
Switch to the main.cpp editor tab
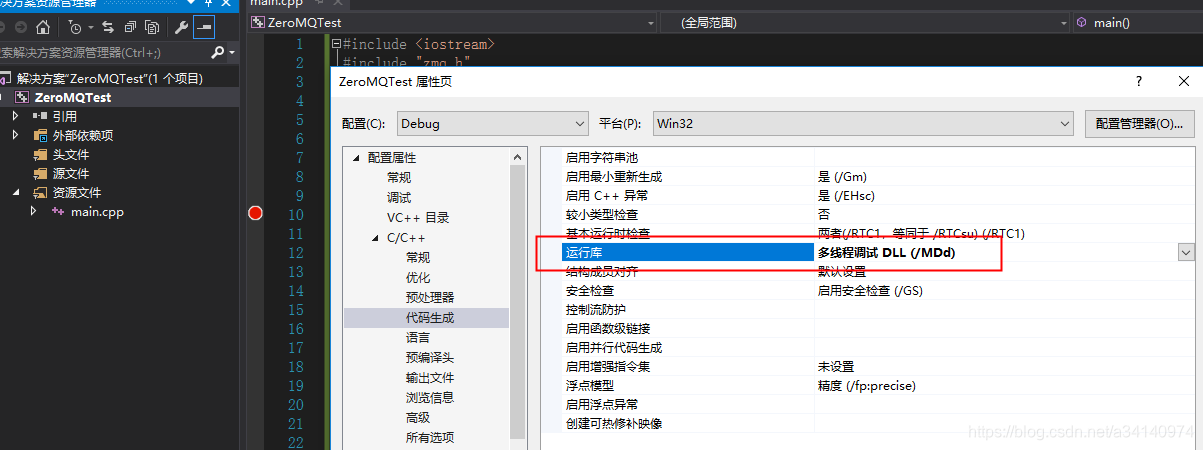click(274, 4)
